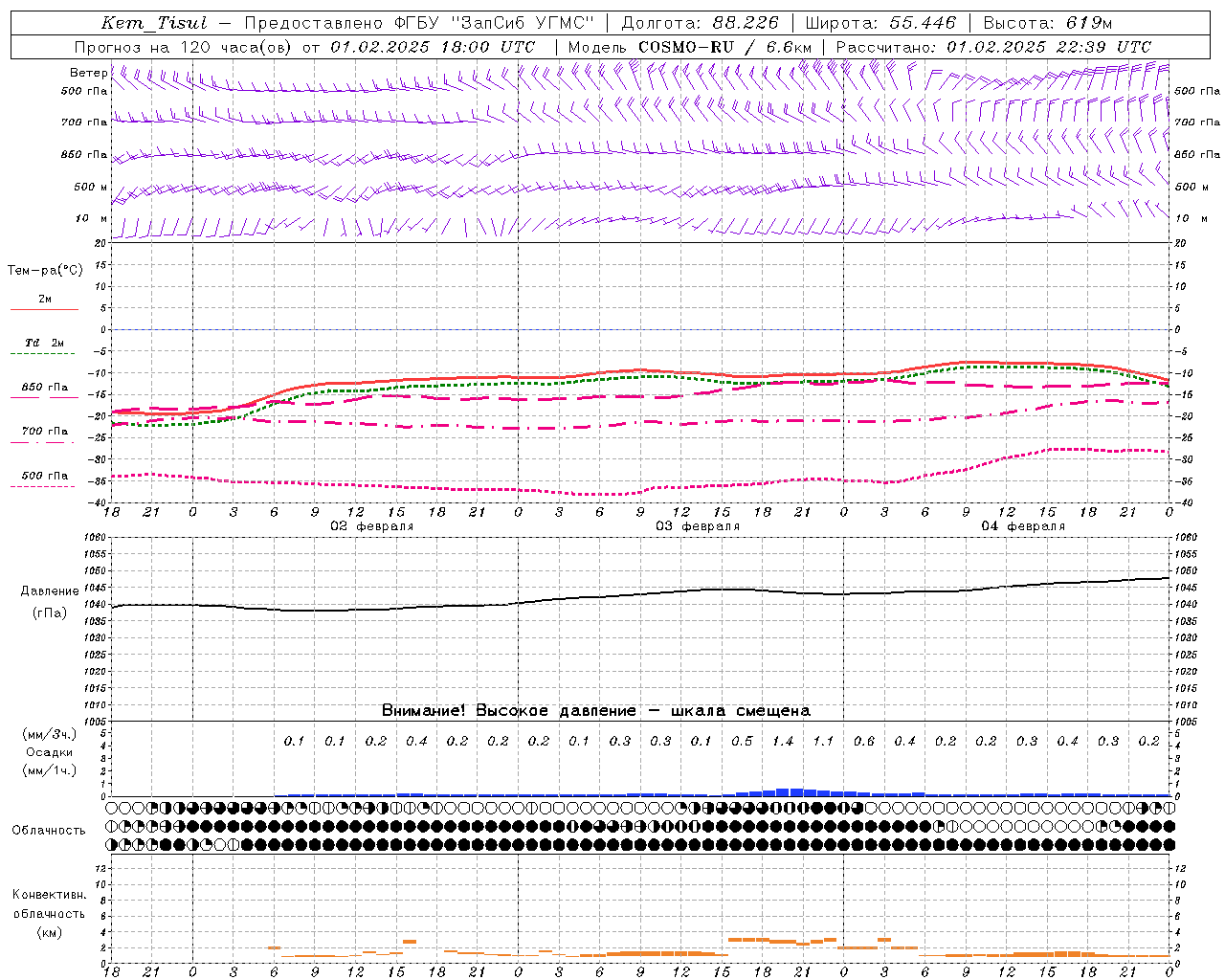The width and height of the screenshot is (1225, 980).
Task: Click the forecast start time 01.02.2025 18:00 UTC
Action: [433, 47]
